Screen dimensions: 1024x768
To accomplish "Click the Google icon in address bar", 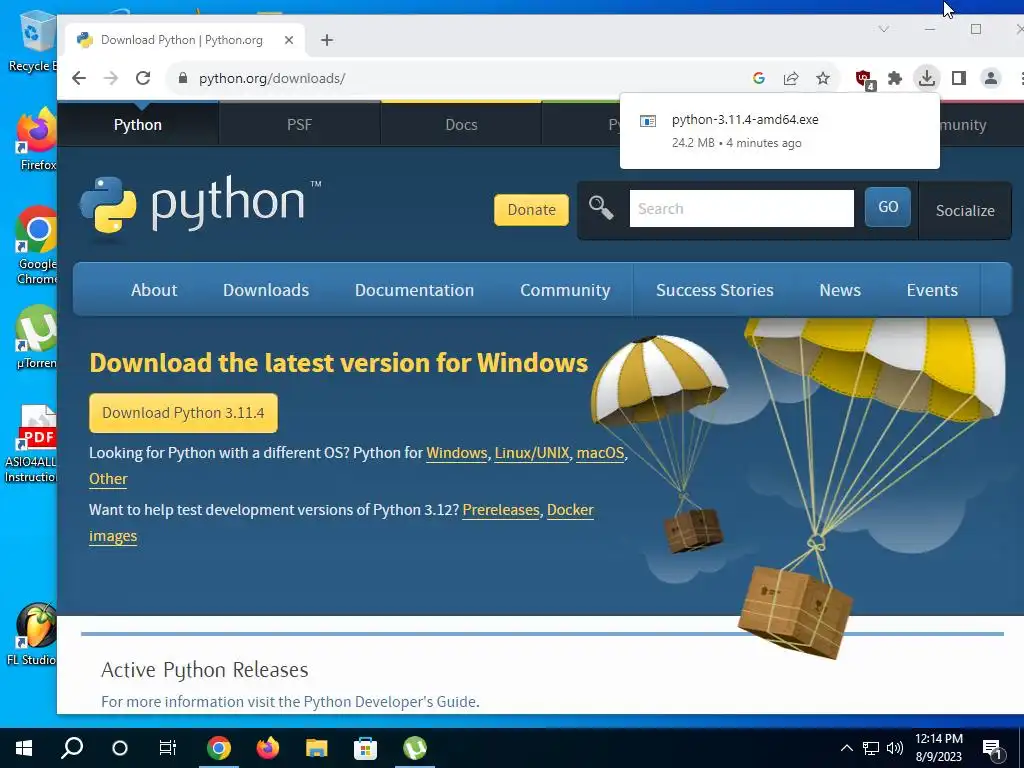I will (759, 78).
